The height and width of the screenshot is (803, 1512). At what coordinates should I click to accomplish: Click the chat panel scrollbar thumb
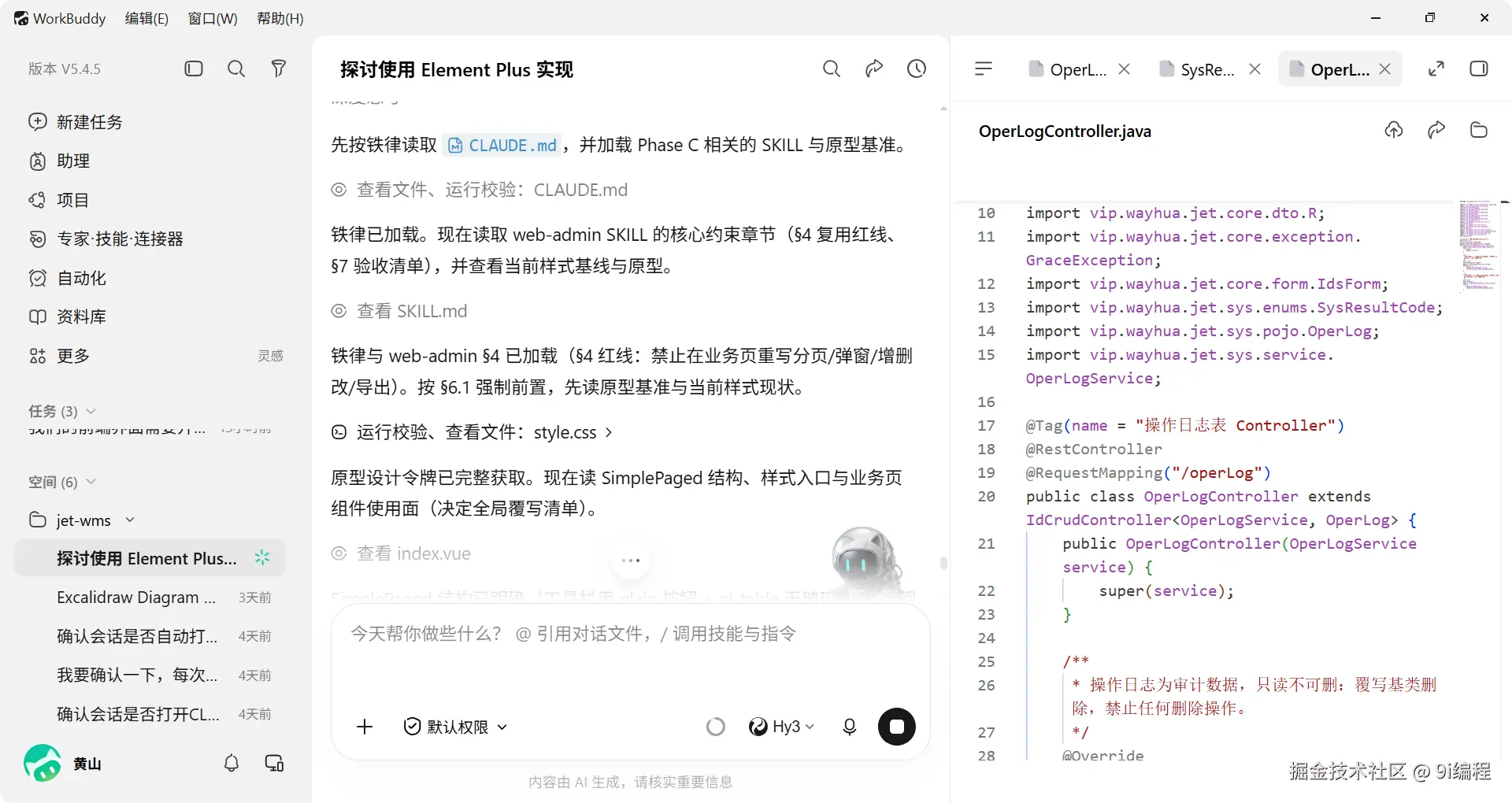tap(943, 563)
